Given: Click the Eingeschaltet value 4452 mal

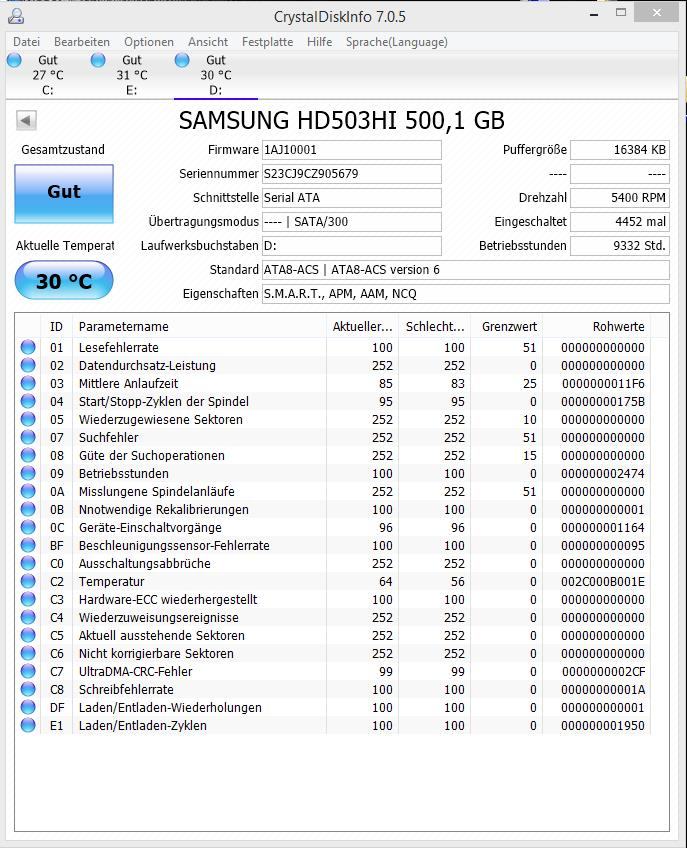Looking at the screenshot, I should coord(620,222).
